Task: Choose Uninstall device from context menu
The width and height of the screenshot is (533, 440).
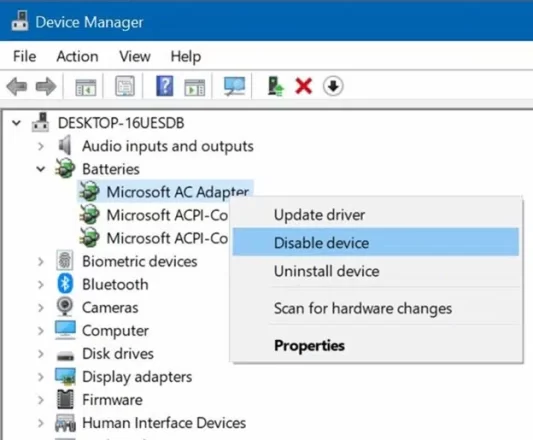Action: (x=376, y=271)
